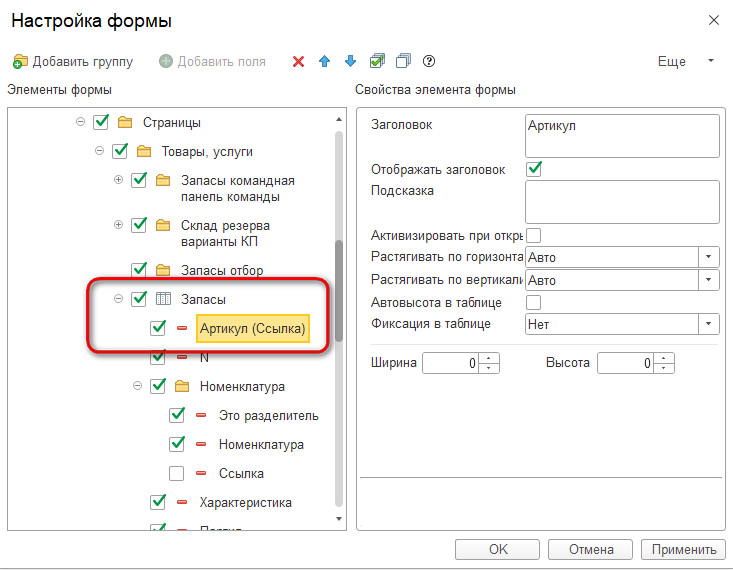Open help via question mark icon
Screen dimensions: 733x570
click(x=429, y=61)
